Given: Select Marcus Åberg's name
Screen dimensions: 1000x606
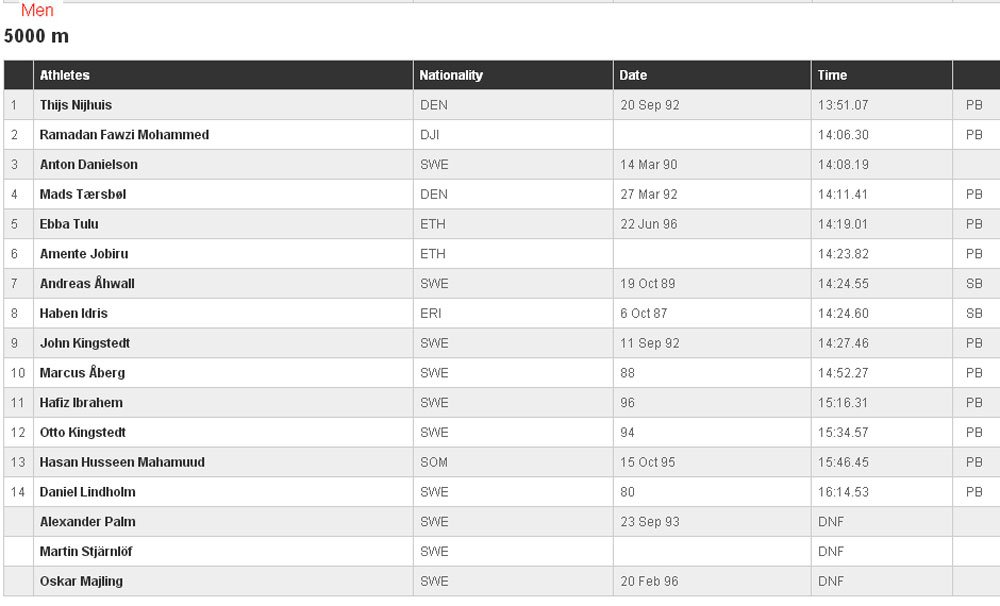Looking at the screenshot, I should (82, 373).
